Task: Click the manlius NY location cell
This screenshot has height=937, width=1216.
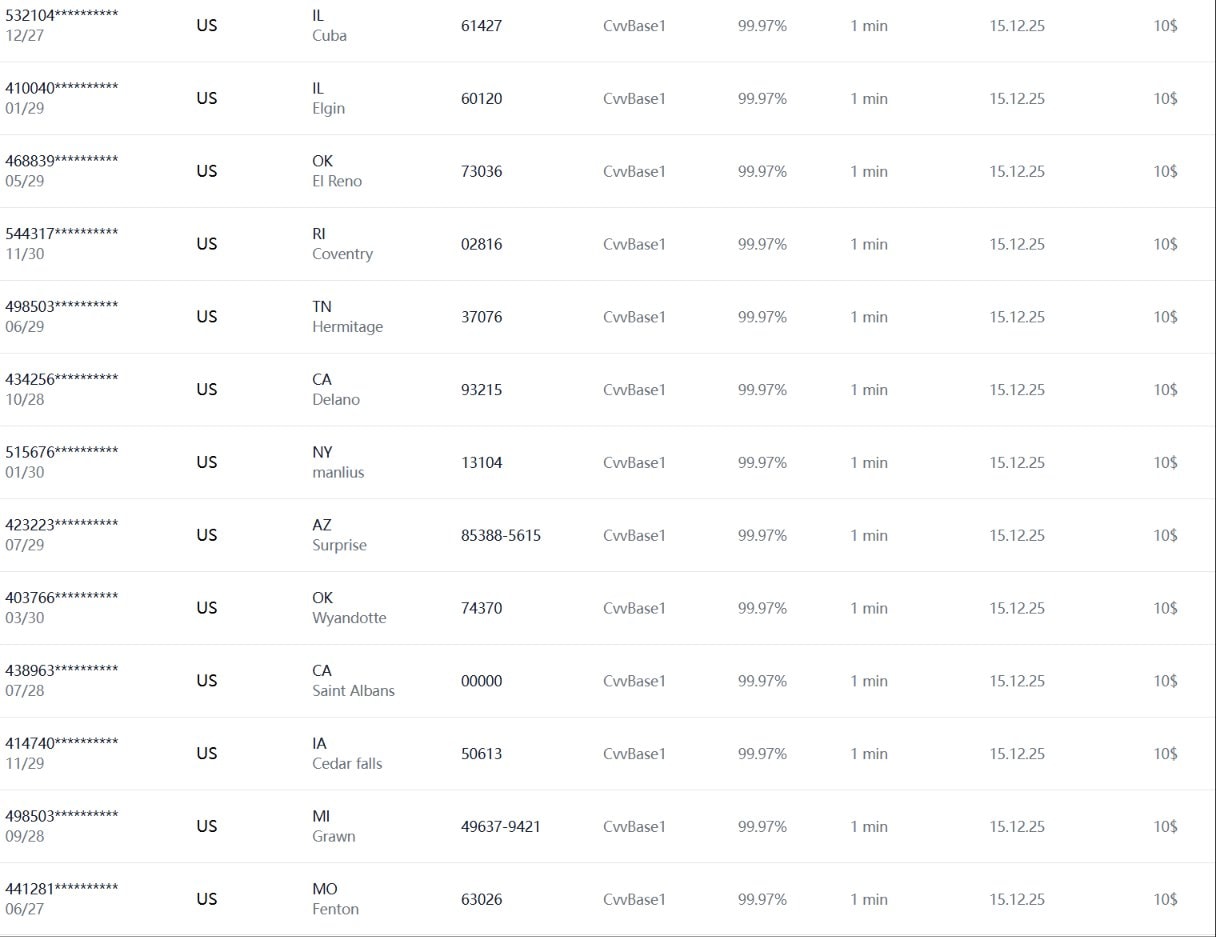Action: coord(338,462)
